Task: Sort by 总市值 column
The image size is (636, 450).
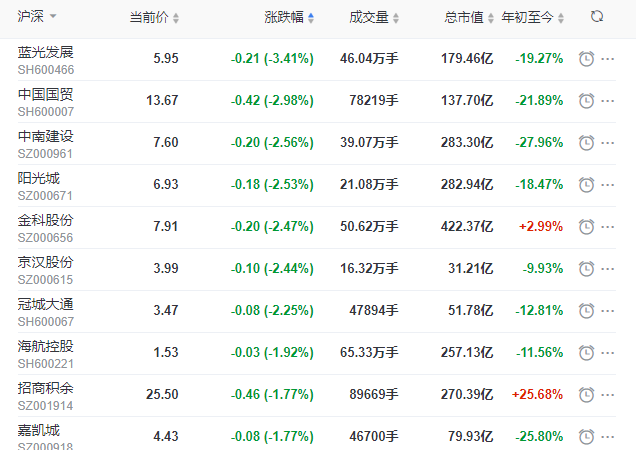Action: (x=469, y=17)
